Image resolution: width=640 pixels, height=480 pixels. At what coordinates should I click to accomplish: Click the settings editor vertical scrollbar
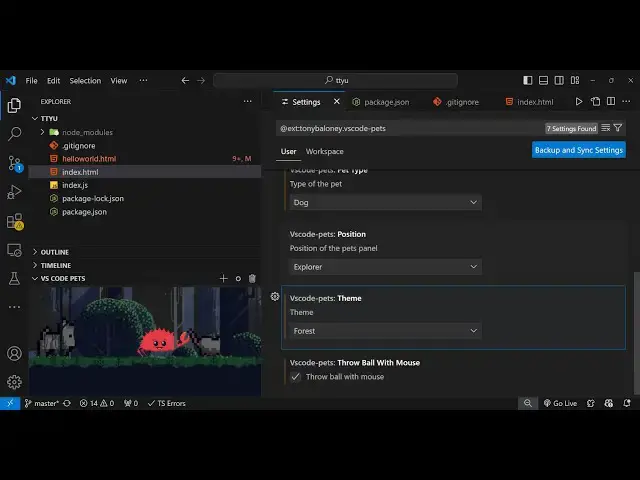(637, 331)
